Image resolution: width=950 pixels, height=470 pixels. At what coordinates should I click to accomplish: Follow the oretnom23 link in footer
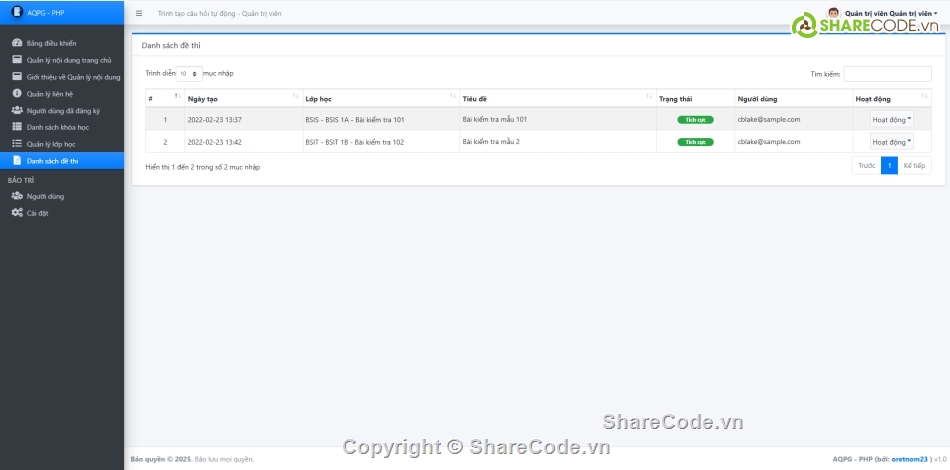coord(910,459)
